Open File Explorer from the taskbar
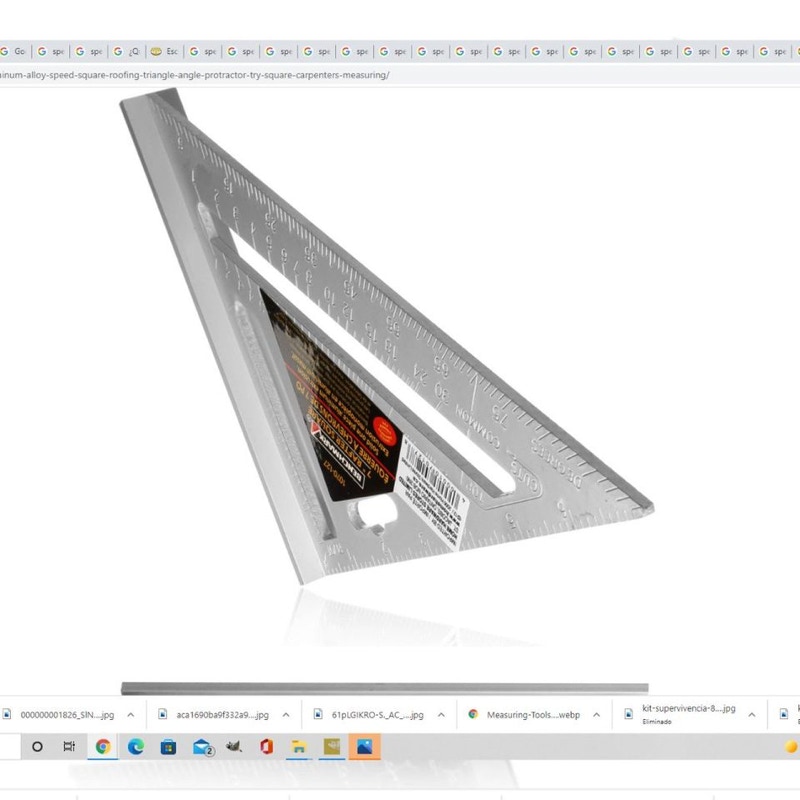The height and width of the screenshot is (800, 800). click(298, 746)
